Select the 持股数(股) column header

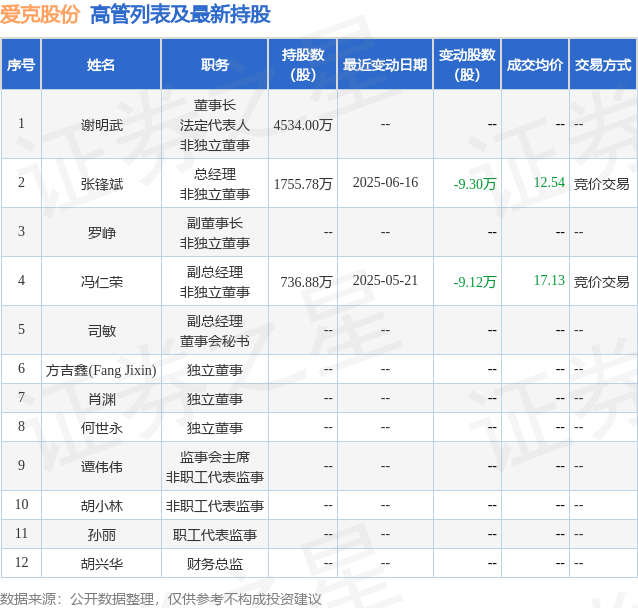coord(303,65)
